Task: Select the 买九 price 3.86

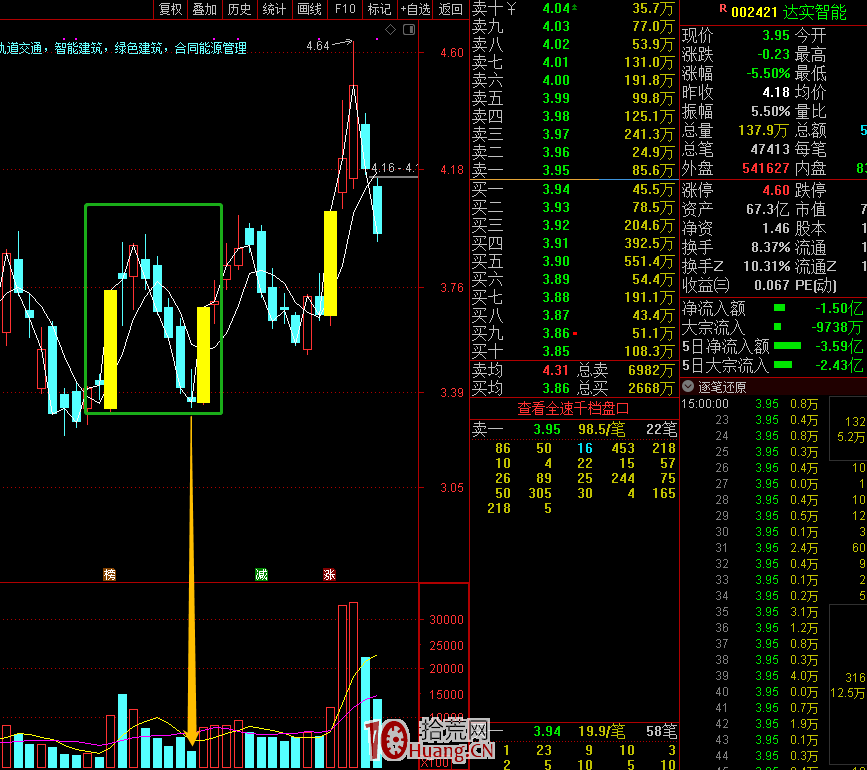Action: 556,333
